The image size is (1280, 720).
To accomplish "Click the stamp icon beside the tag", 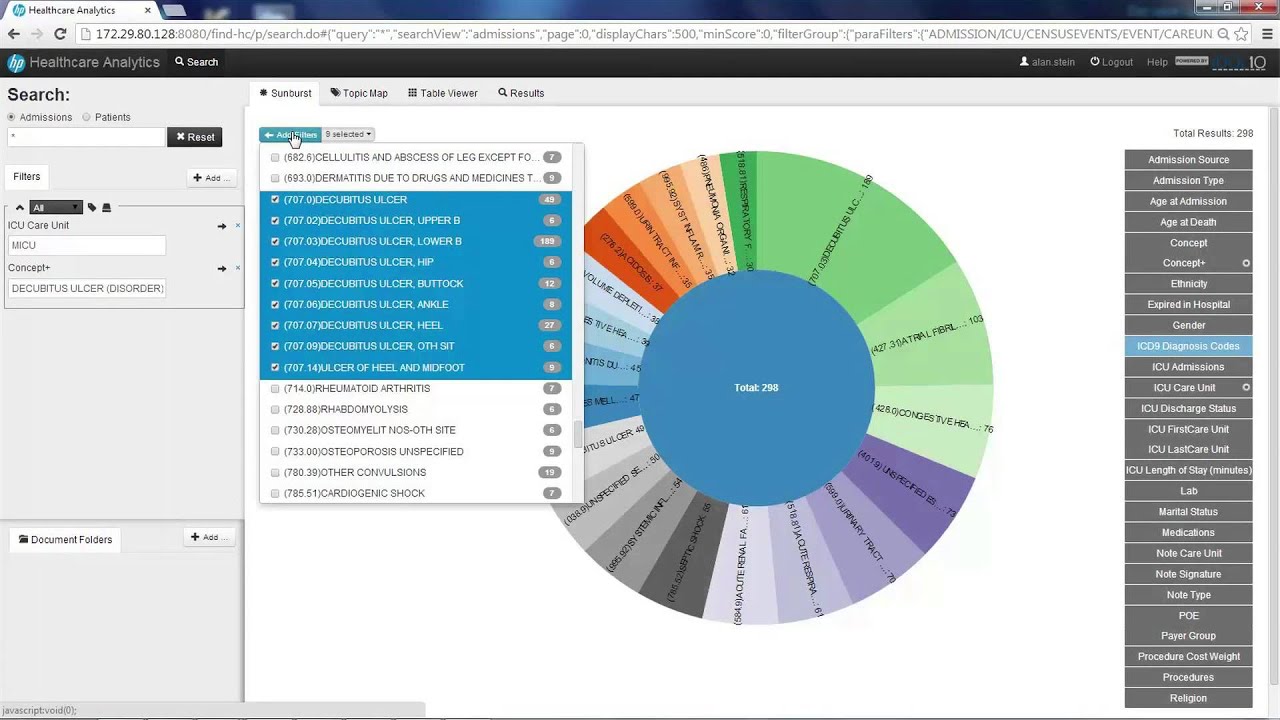I will pyautogui.click(x=107, y=207).
